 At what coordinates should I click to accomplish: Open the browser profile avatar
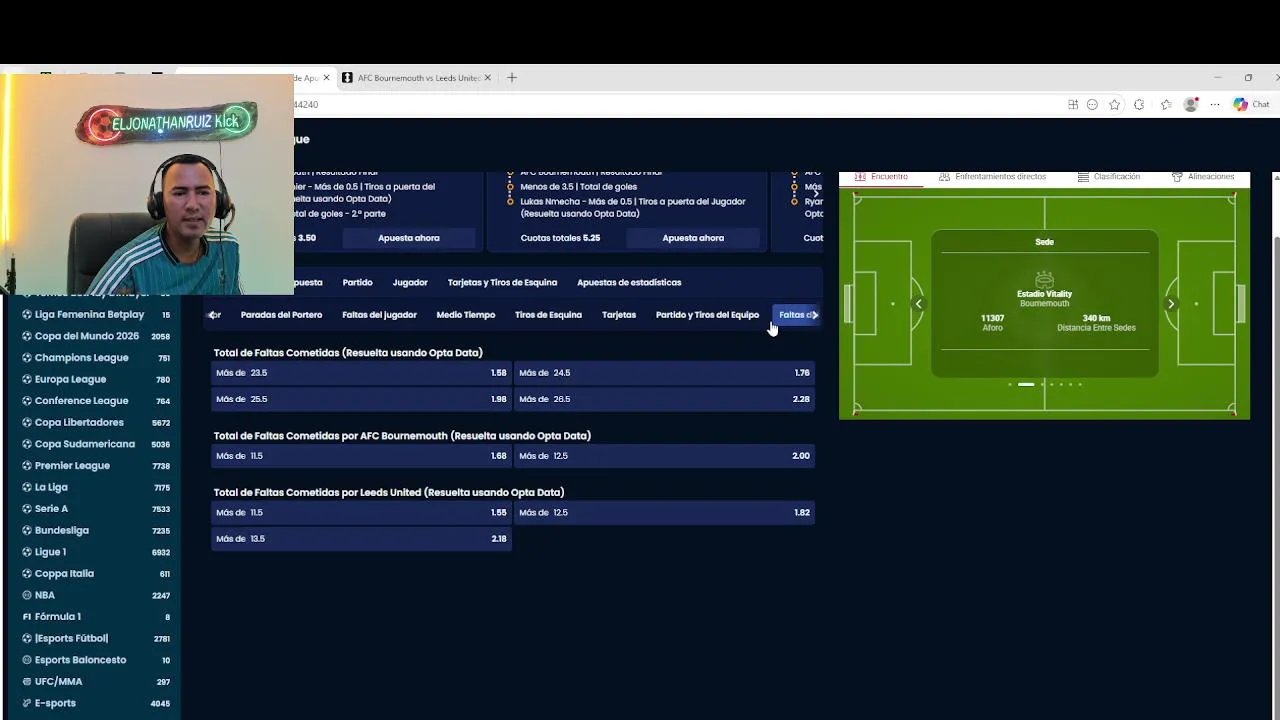(x=1191, y=104)
